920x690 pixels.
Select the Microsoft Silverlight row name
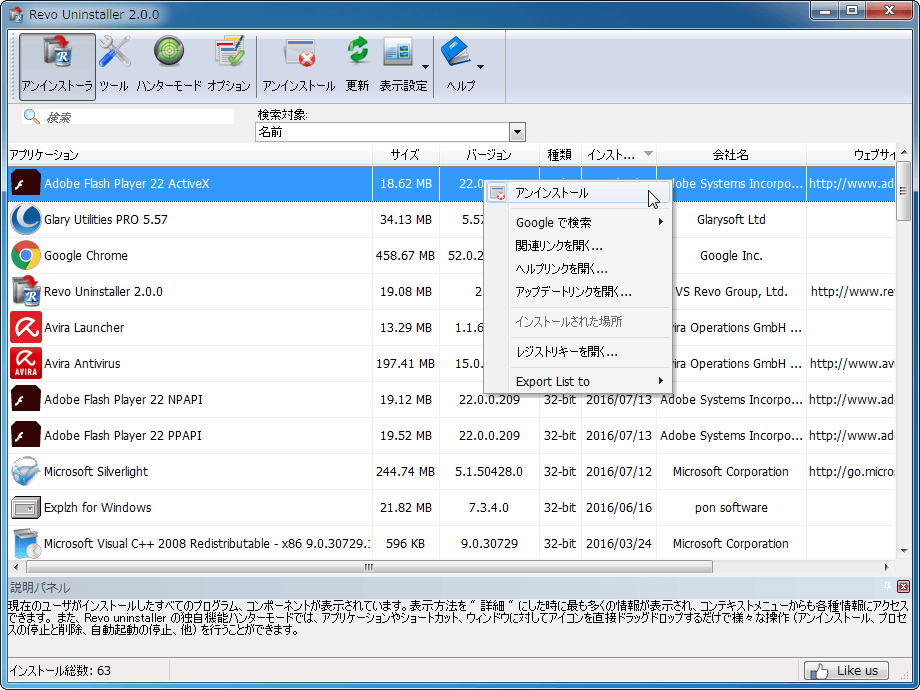pyautogui.click(x=96, y=472)
